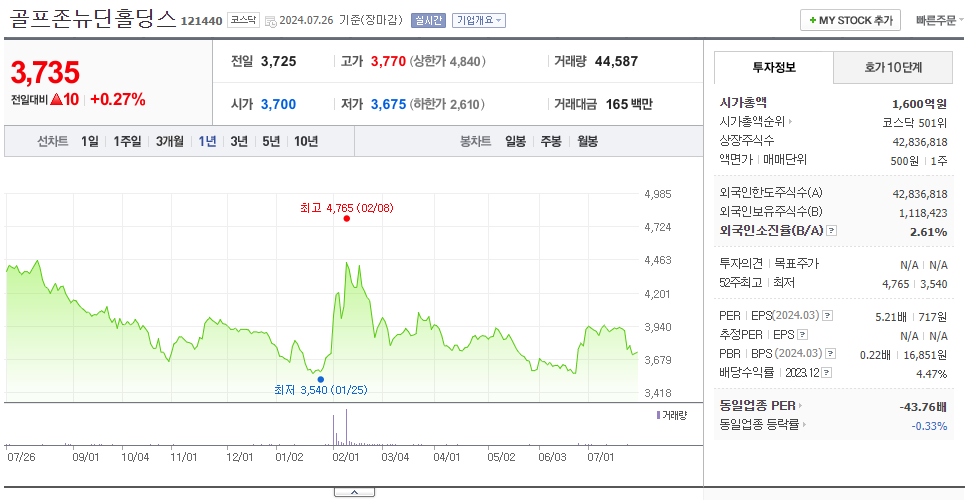968x500 pixels.
Task: Select the 10년 line chart period
Action: (306, 141)
